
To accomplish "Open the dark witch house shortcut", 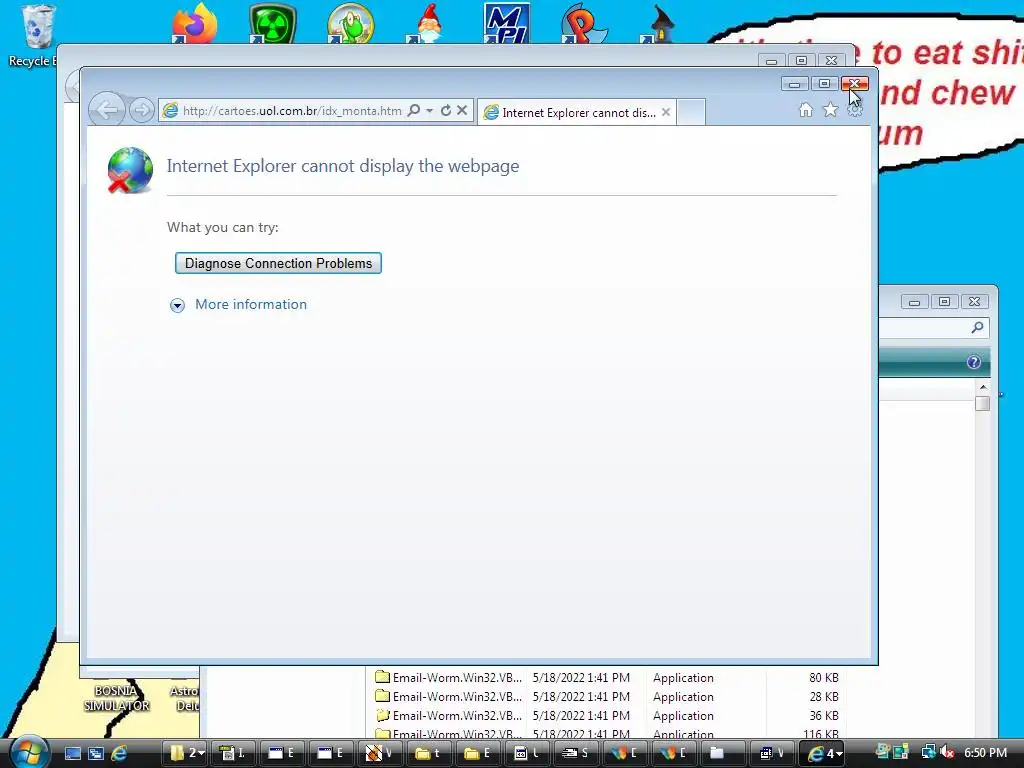I will point(662,24).
